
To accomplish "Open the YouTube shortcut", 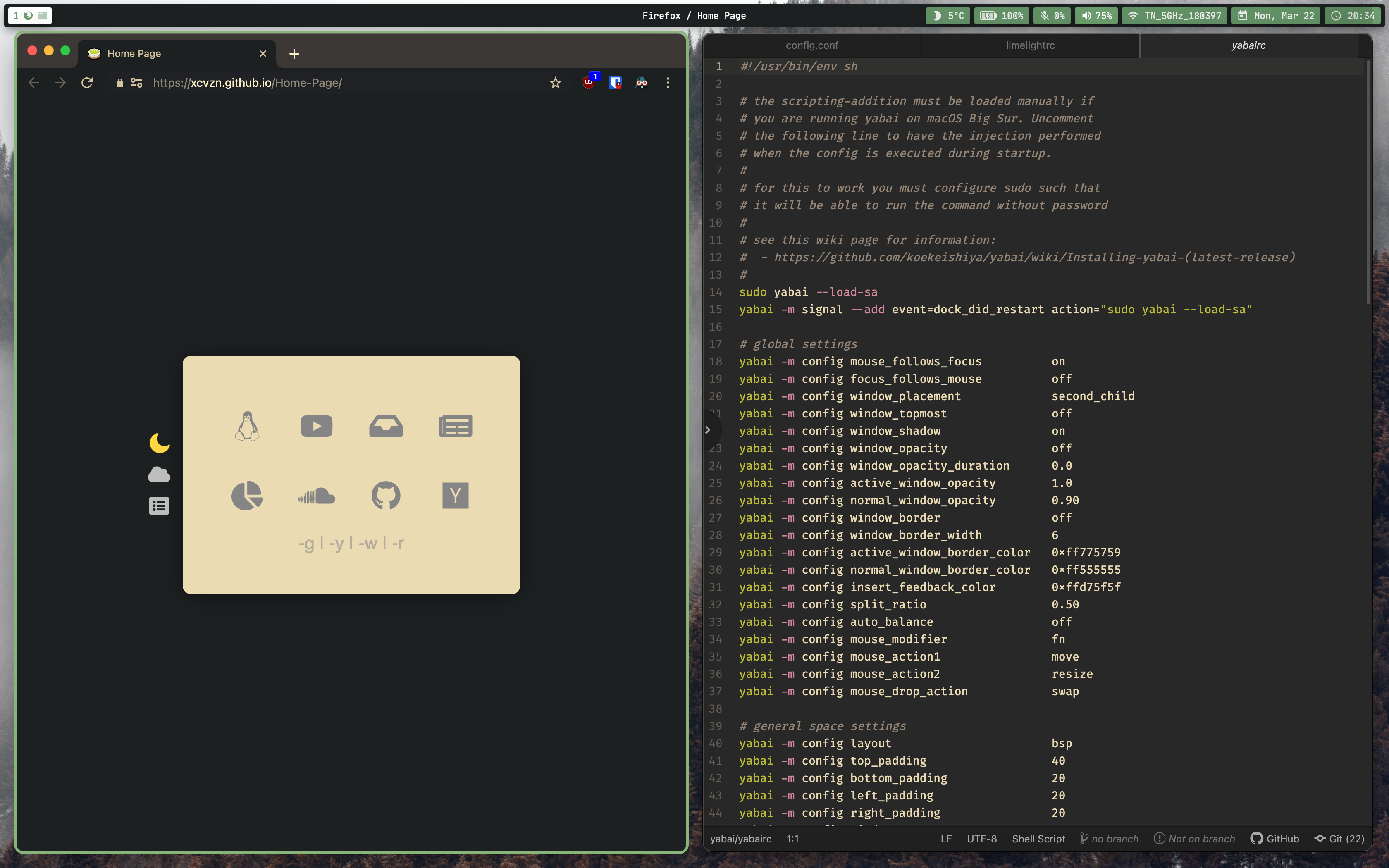I will [x=316, y=426].
